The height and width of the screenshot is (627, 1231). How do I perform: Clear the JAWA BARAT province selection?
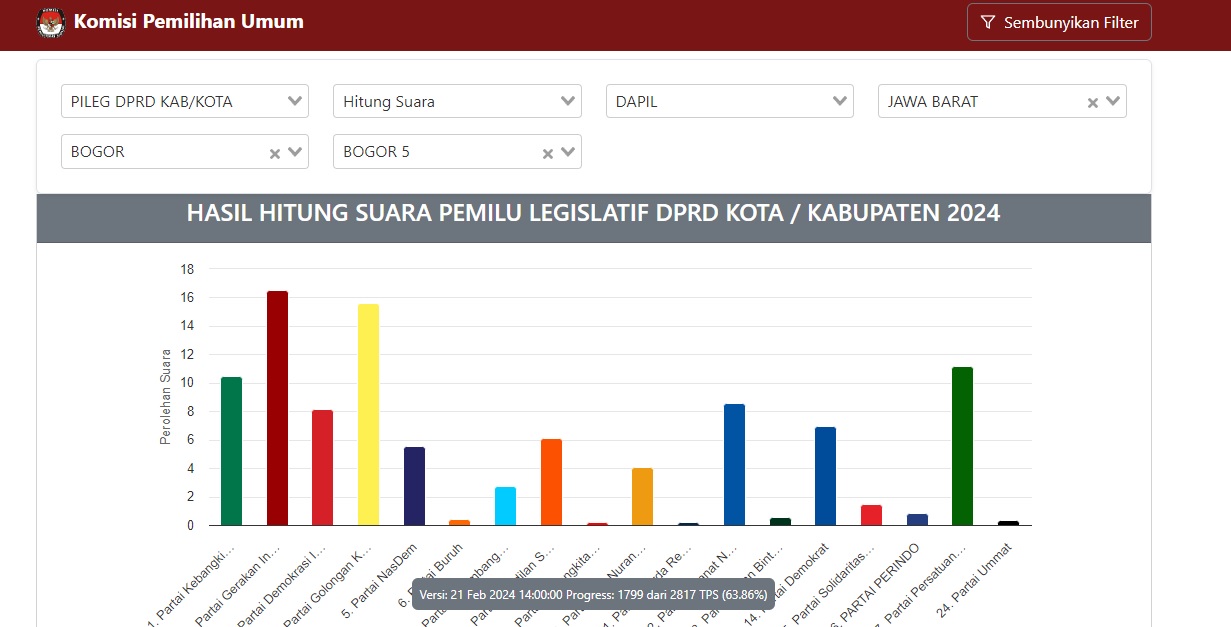pyautogui.click(x=1093, y=102)
